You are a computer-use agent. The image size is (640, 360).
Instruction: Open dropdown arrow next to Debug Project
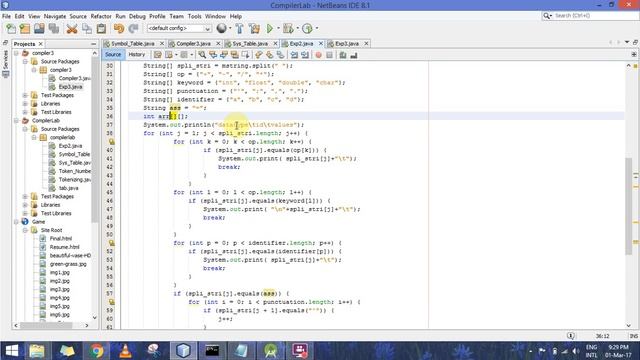[297, 29]
